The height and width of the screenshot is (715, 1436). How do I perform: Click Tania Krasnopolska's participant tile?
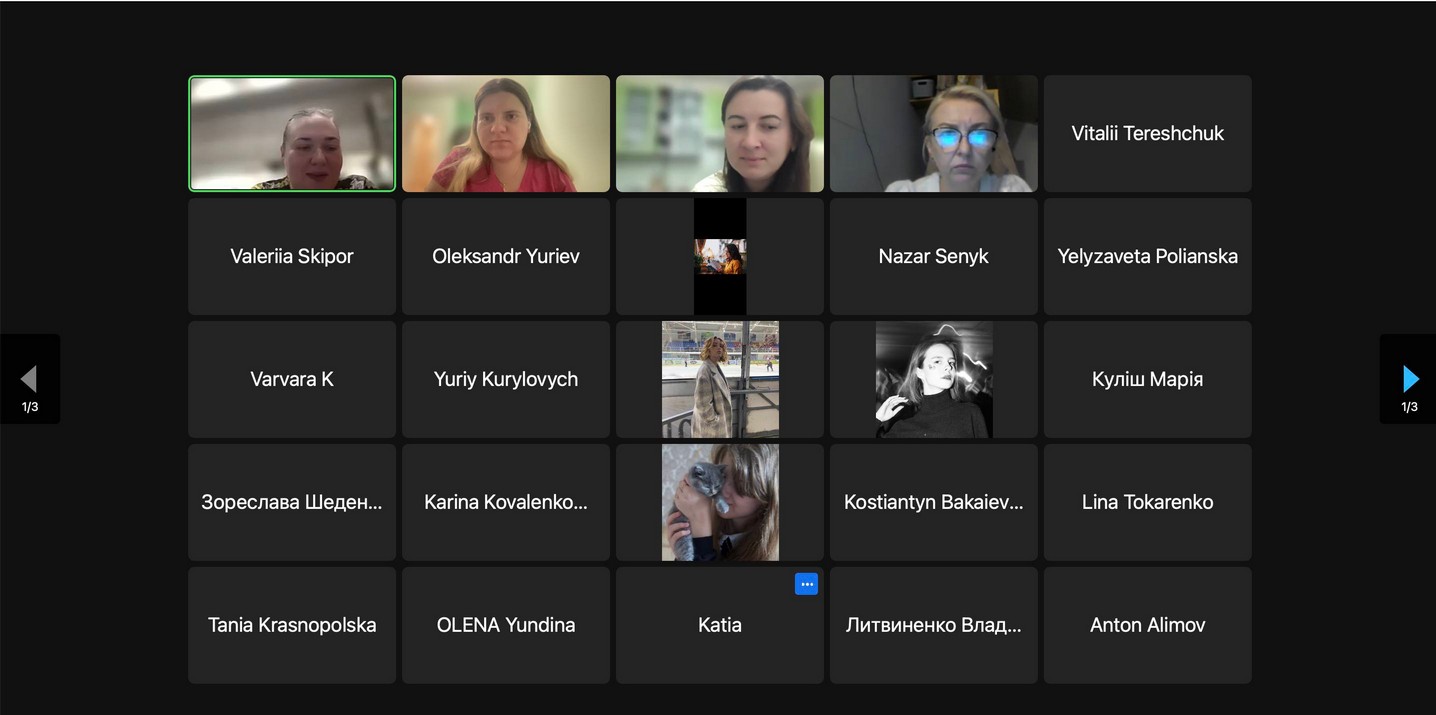[x=292, y=625]
